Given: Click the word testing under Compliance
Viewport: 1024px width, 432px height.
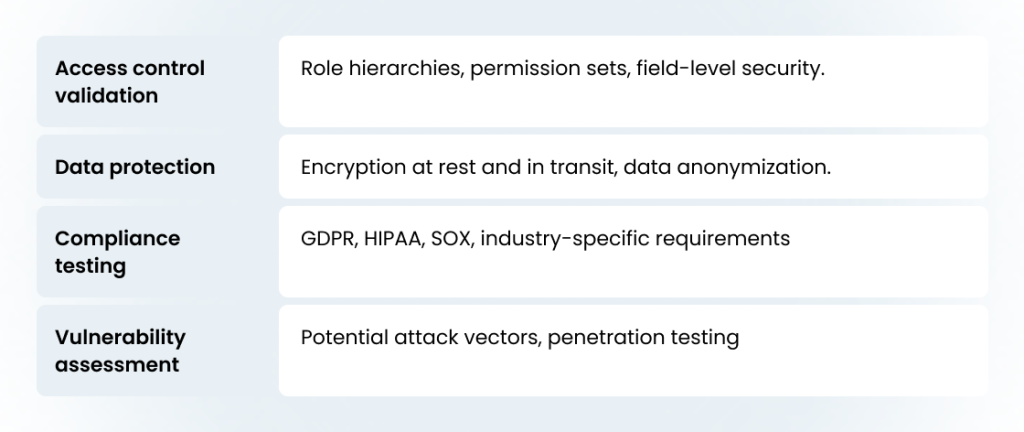Looking at the screenshot, I should pyautogui.click(x=90, y=266).
